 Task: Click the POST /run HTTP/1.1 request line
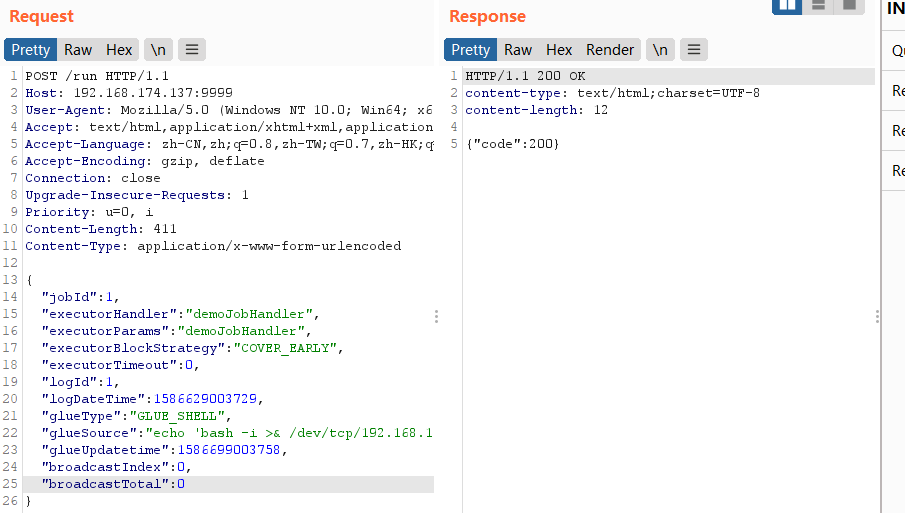97,76
